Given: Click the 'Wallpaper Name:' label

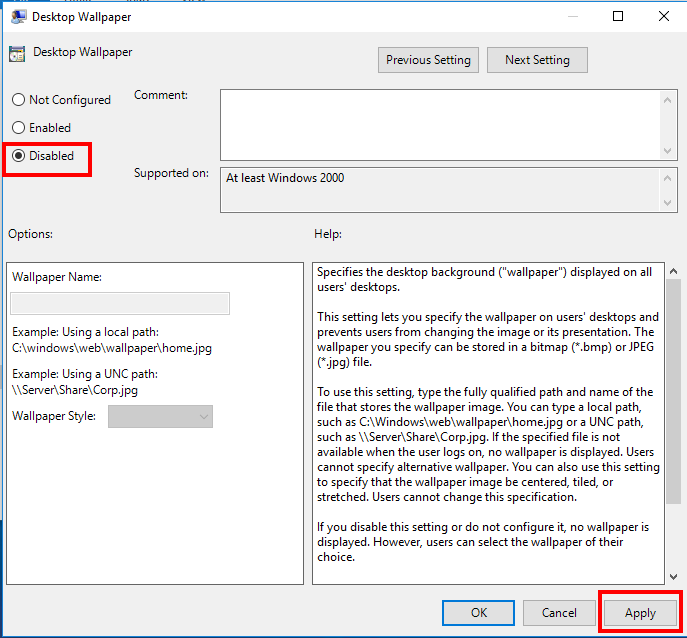Looking at the screenshot, I should click(x=57, y=277).
